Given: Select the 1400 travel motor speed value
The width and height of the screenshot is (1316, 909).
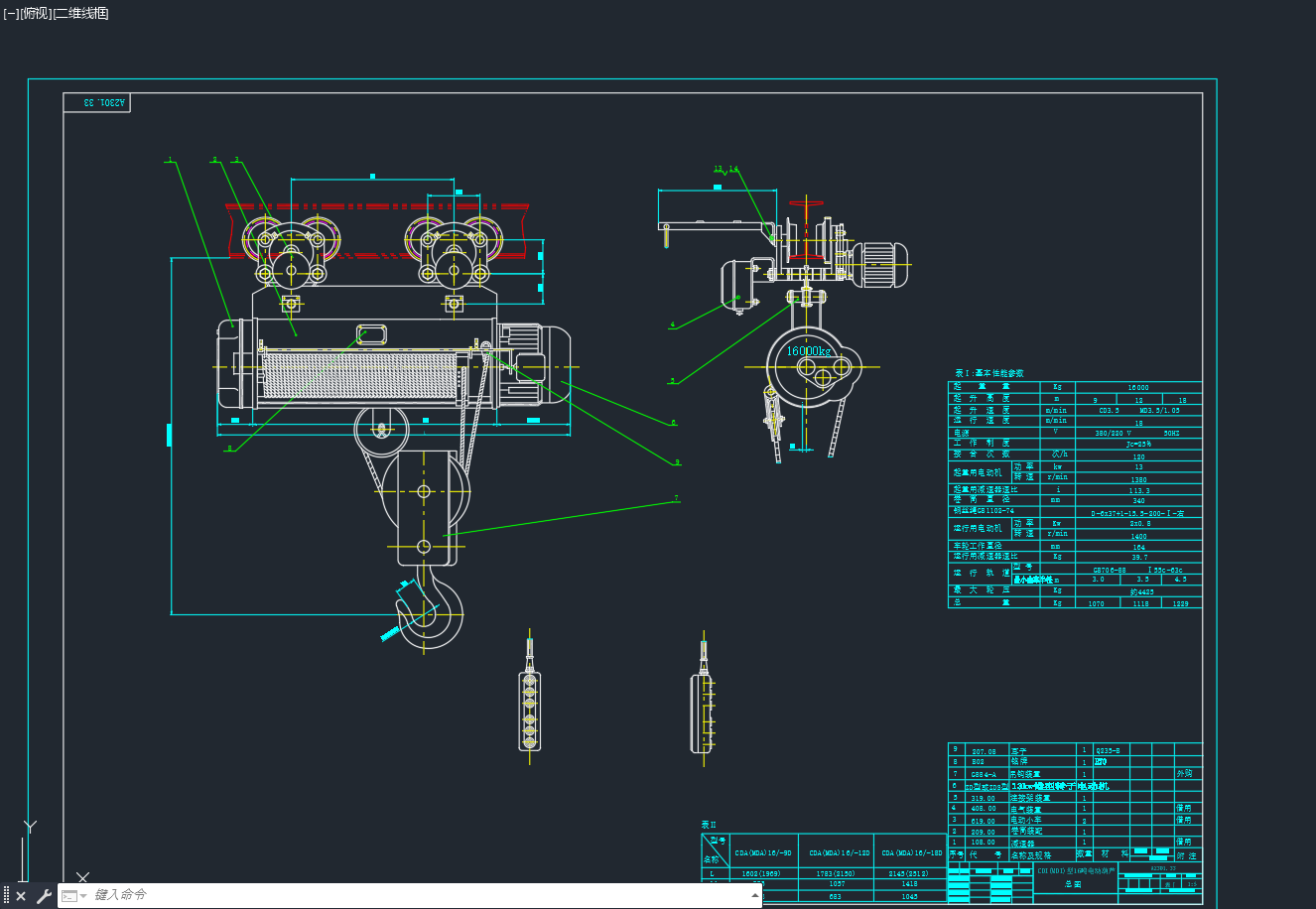Looking at the screenshot, I should point(1138,536).
